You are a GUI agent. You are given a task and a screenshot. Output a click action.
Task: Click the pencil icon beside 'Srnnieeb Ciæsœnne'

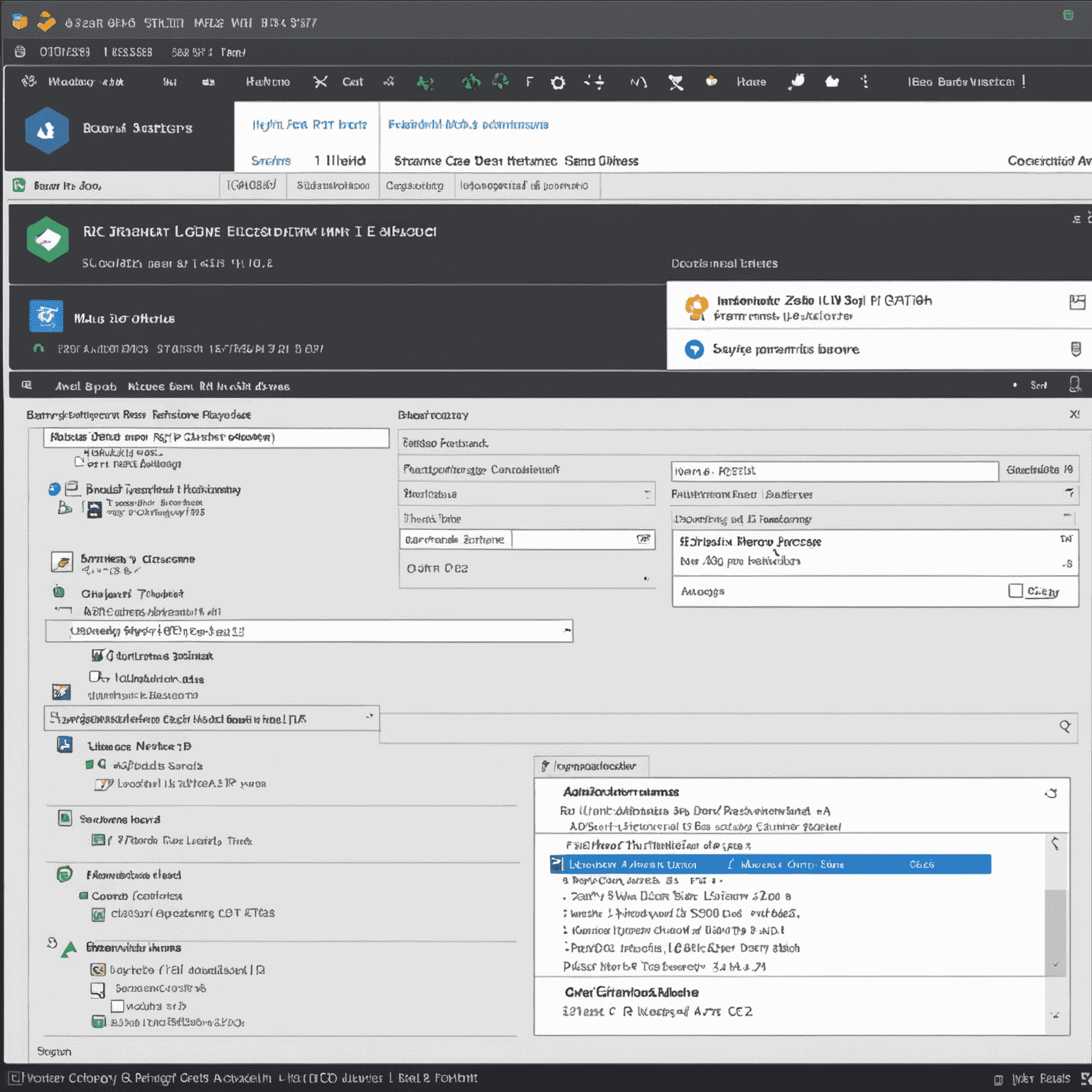pyautogui.click(x=62, y=562)
